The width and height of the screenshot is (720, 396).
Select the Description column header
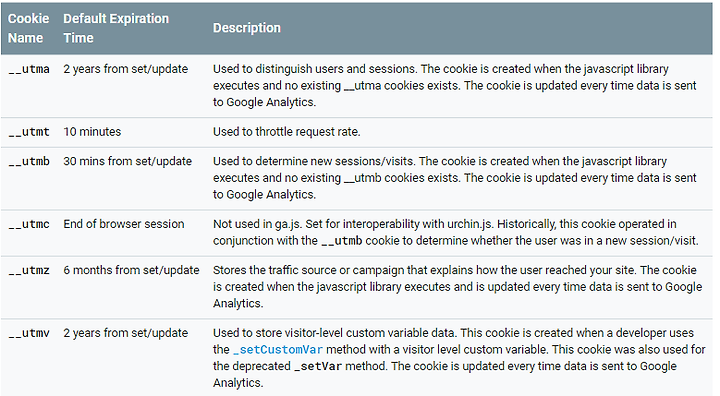click(247, 28)
